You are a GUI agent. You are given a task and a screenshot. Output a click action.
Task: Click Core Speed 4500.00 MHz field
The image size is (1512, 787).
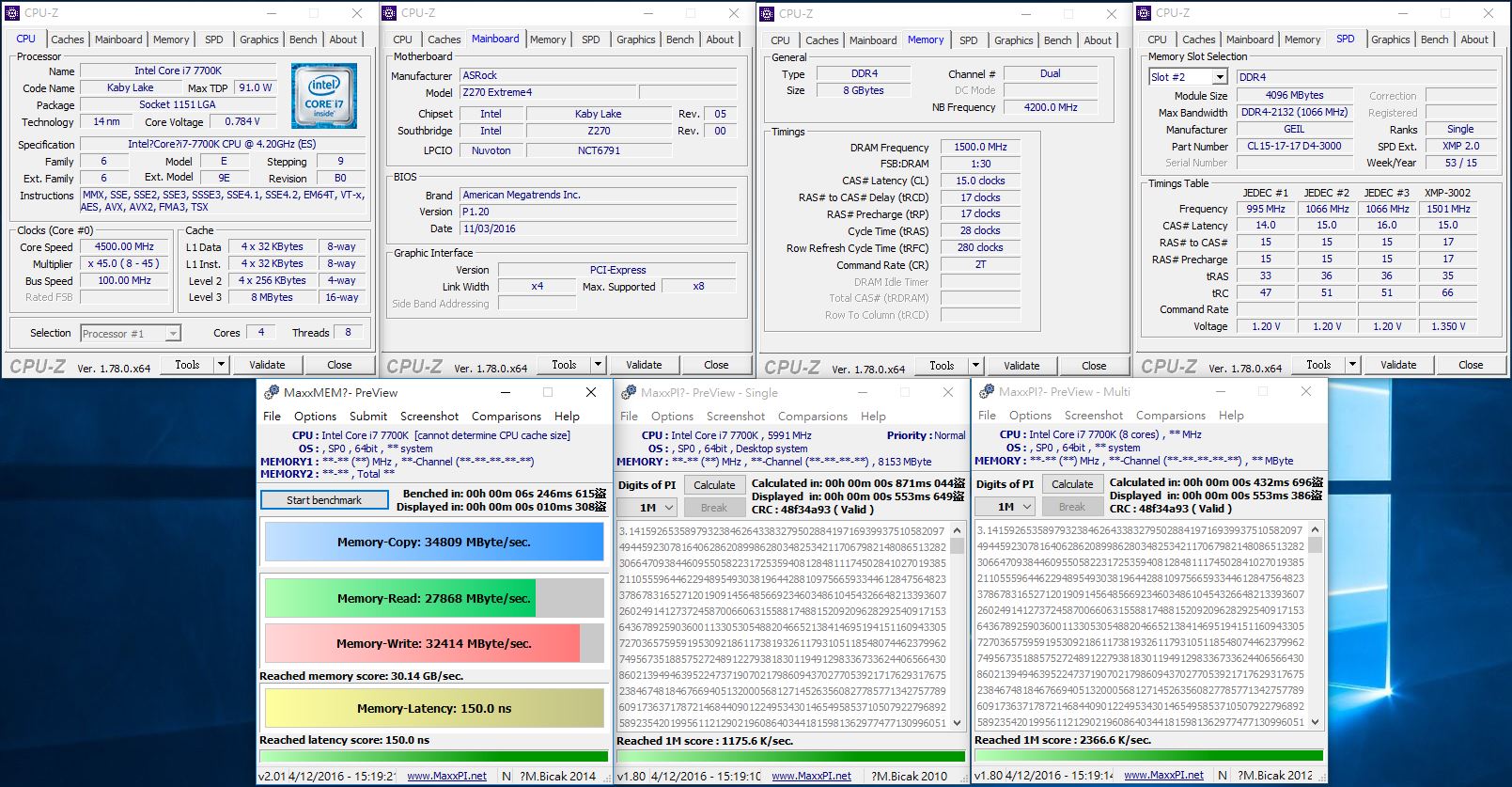[x=125, y=246]
